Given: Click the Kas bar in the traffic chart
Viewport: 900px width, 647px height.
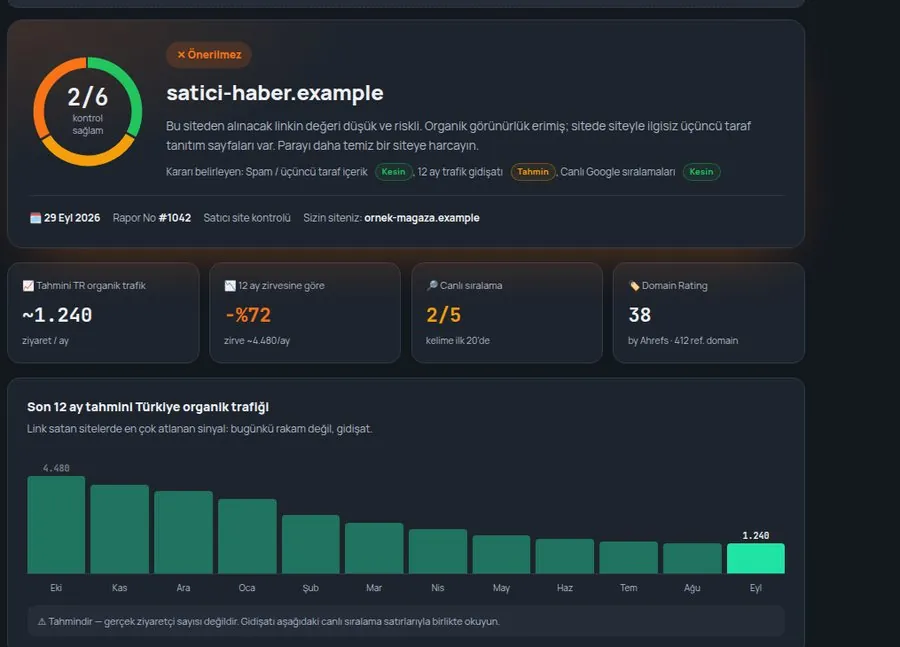Looking at the screenshot, I should 119,529.
